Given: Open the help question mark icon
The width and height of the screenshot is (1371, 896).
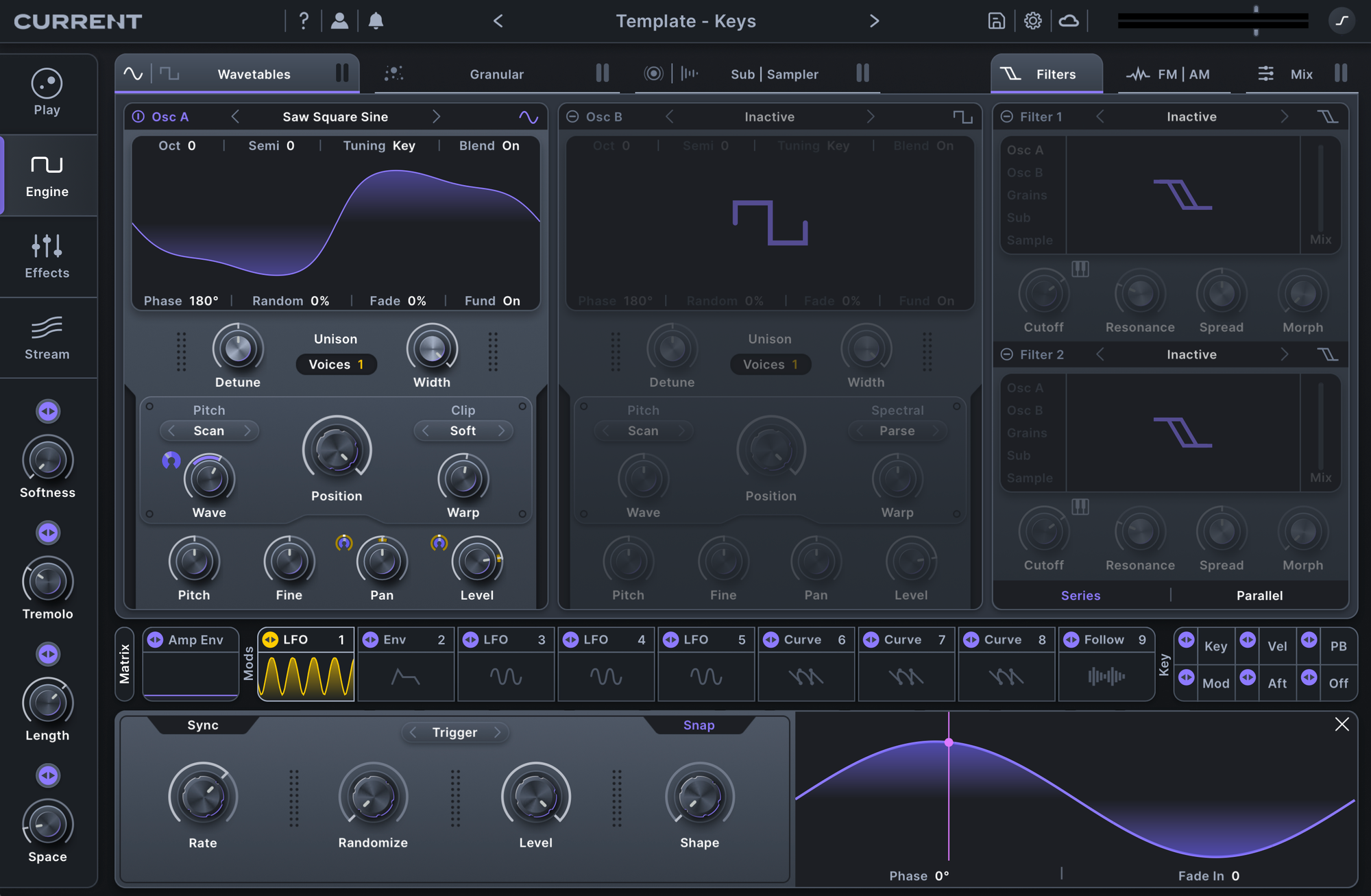Looking at the screenshot, I should coord(304,21).
